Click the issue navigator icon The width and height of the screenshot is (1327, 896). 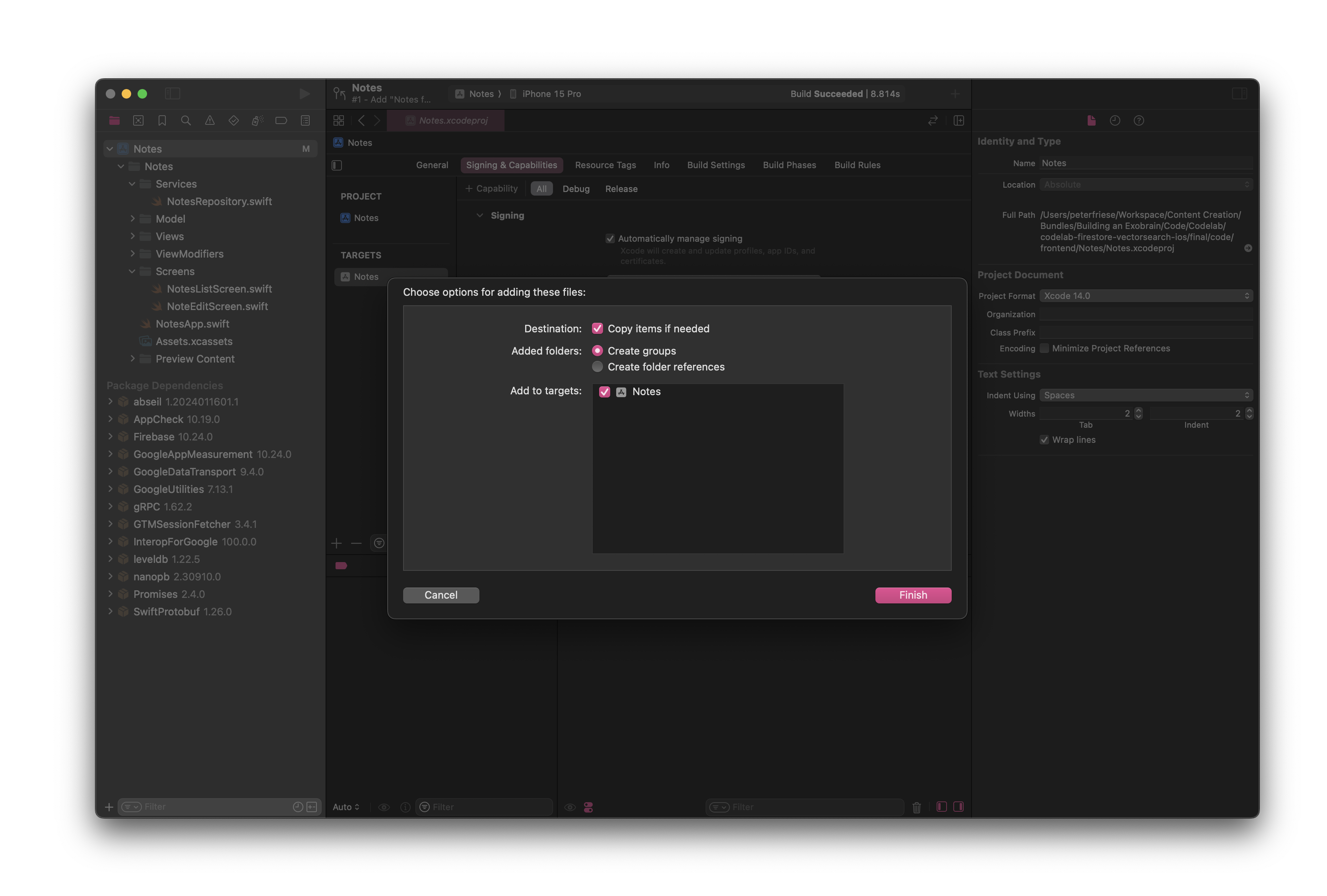pos(209,121)
